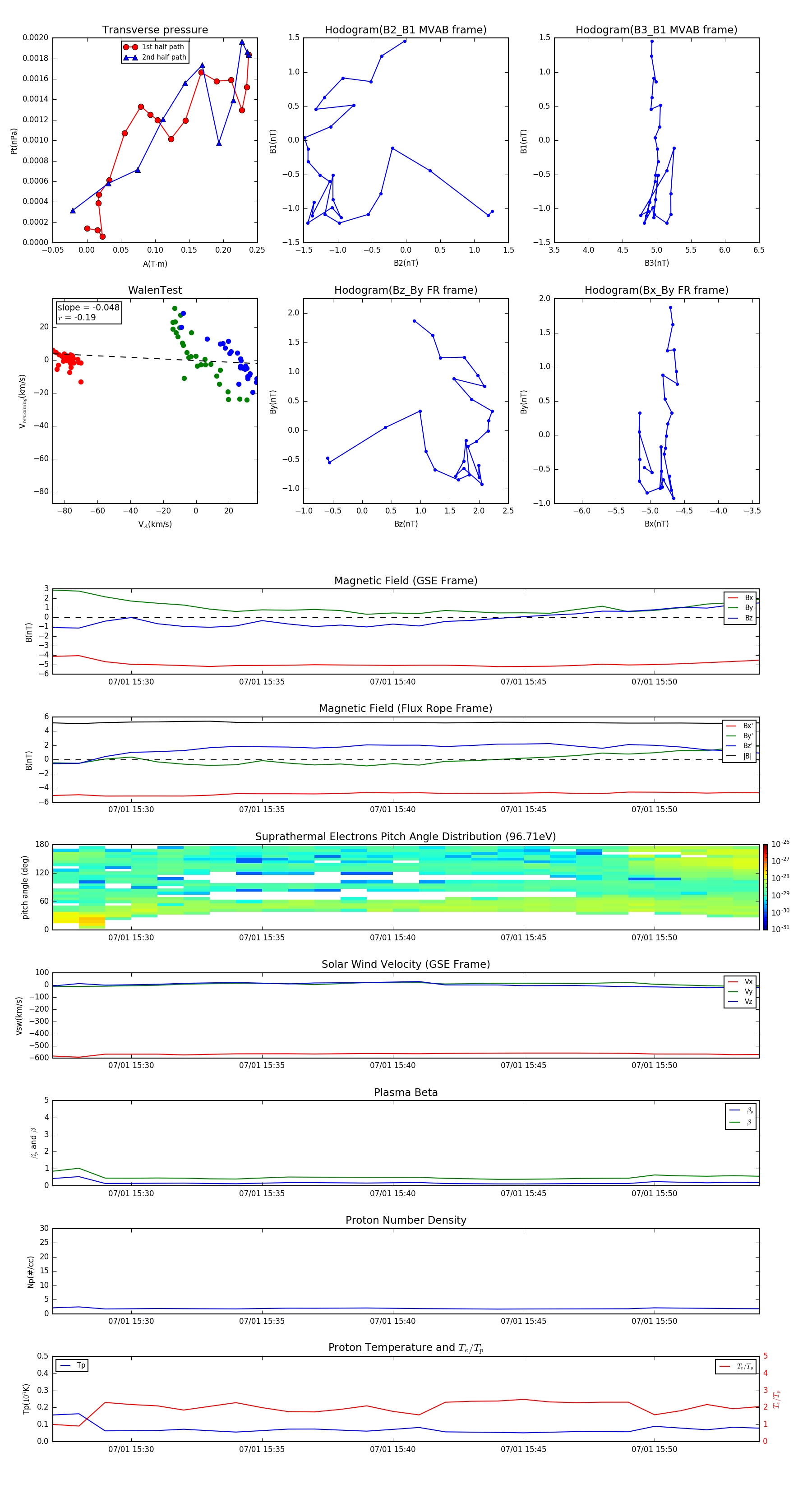Screen dimensions: 812x1489
Task: Click the A(T·m) x-axis label
Action: pos(155,264)
